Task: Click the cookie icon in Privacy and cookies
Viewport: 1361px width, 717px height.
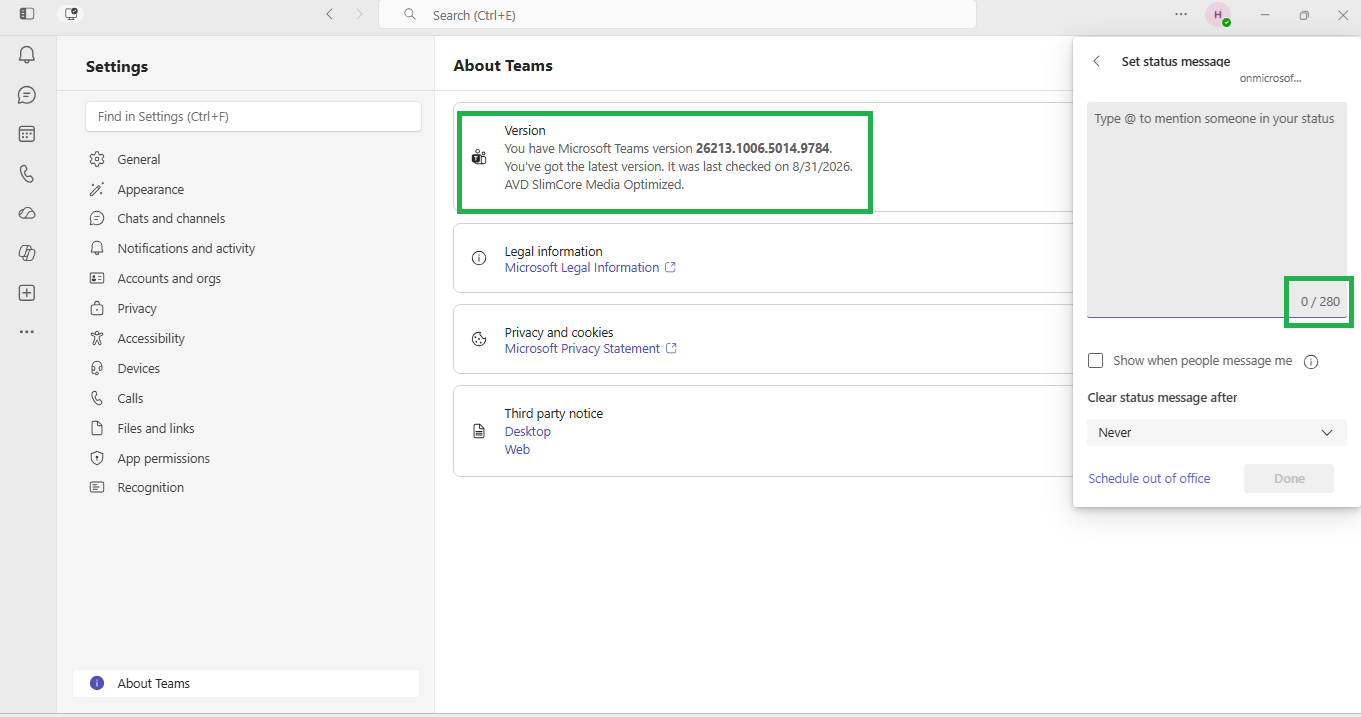Action: coord(479,339)
